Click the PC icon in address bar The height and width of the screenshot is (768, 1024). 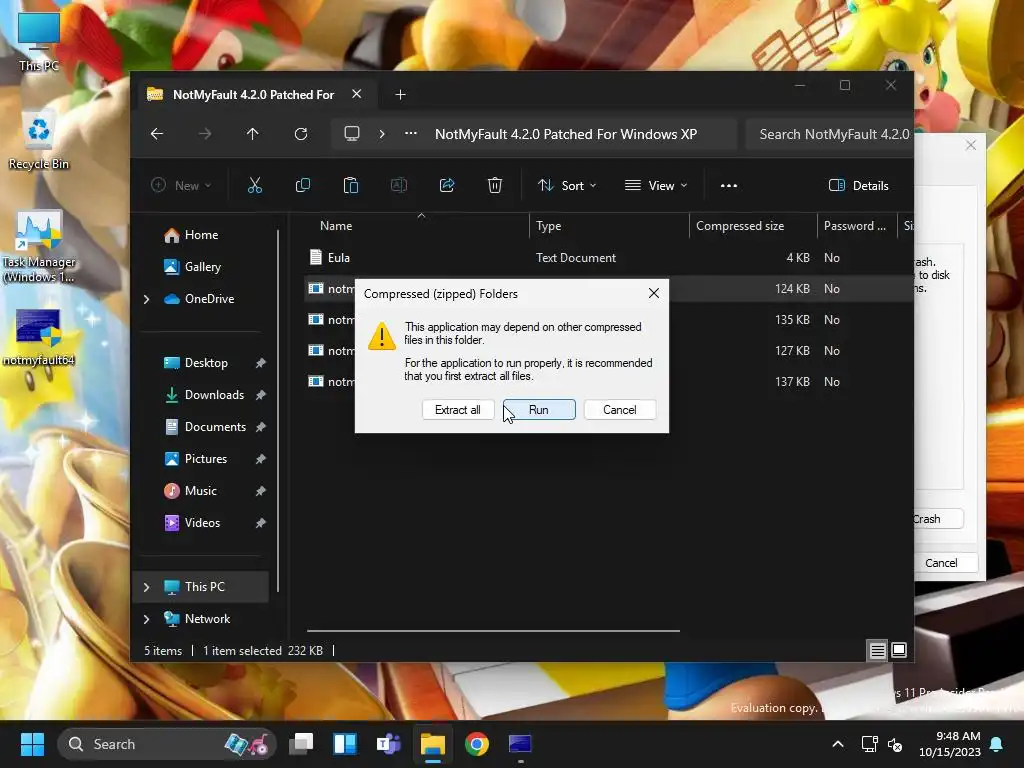point(352,134)
